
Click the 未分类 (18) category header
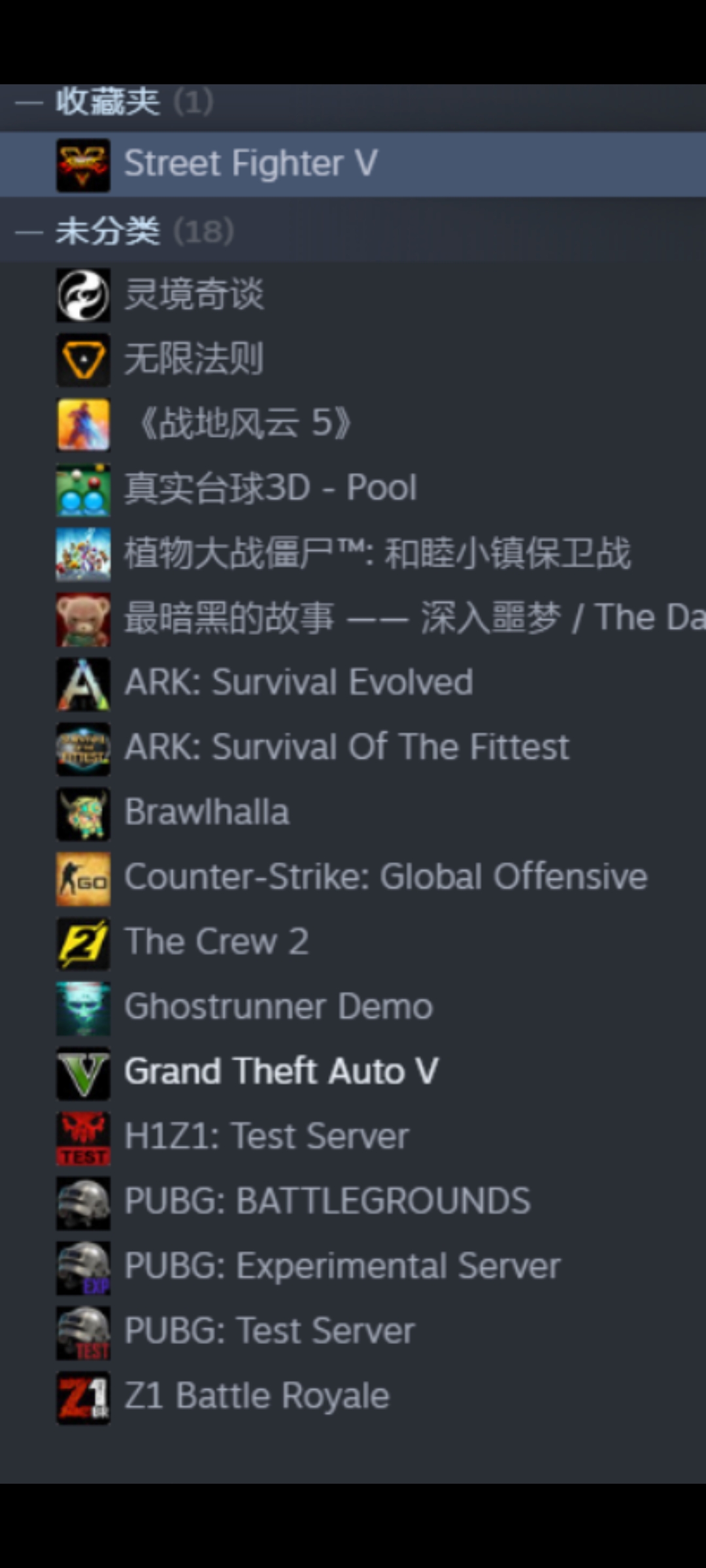coord(353,231)
